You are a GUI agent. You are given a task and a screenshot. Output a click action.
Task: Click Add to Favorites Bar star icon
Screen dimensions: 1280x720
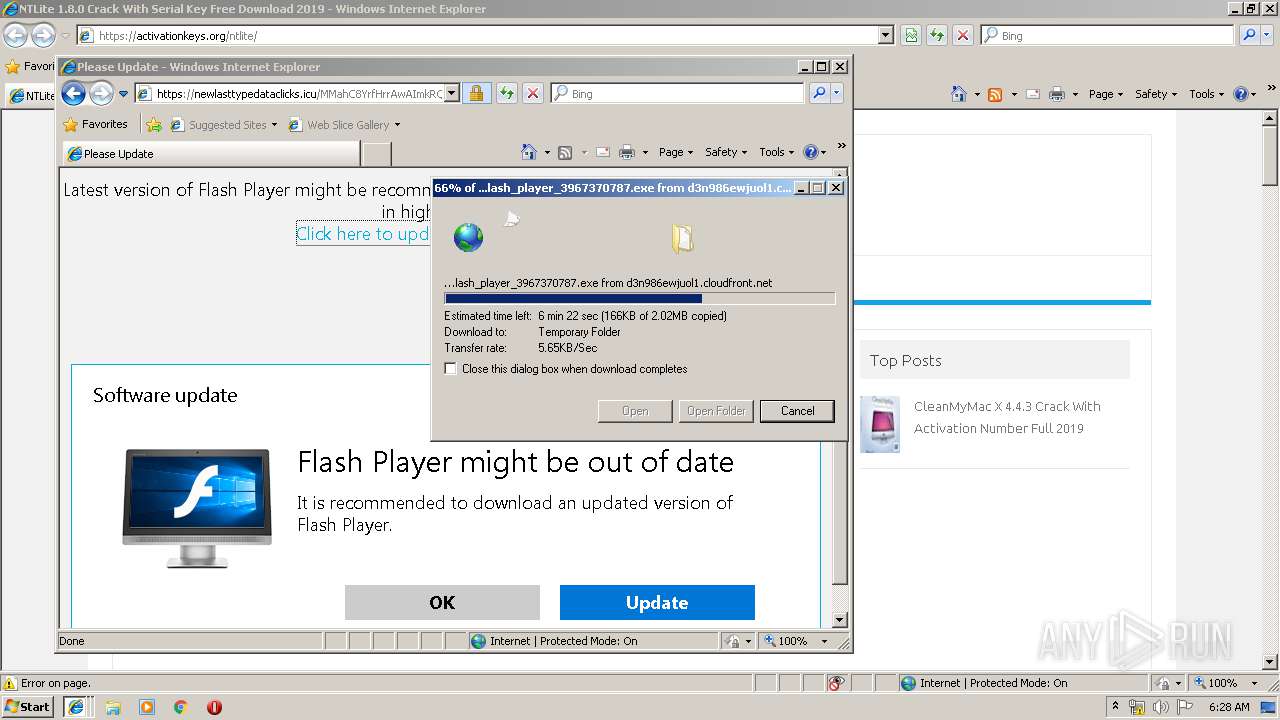point(153,125)
